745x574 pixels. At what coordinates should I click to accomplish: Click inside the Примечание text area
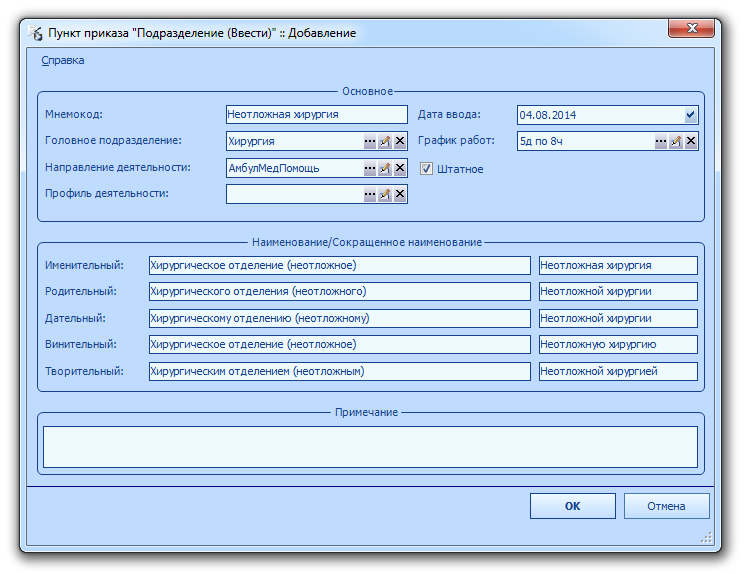370,447
